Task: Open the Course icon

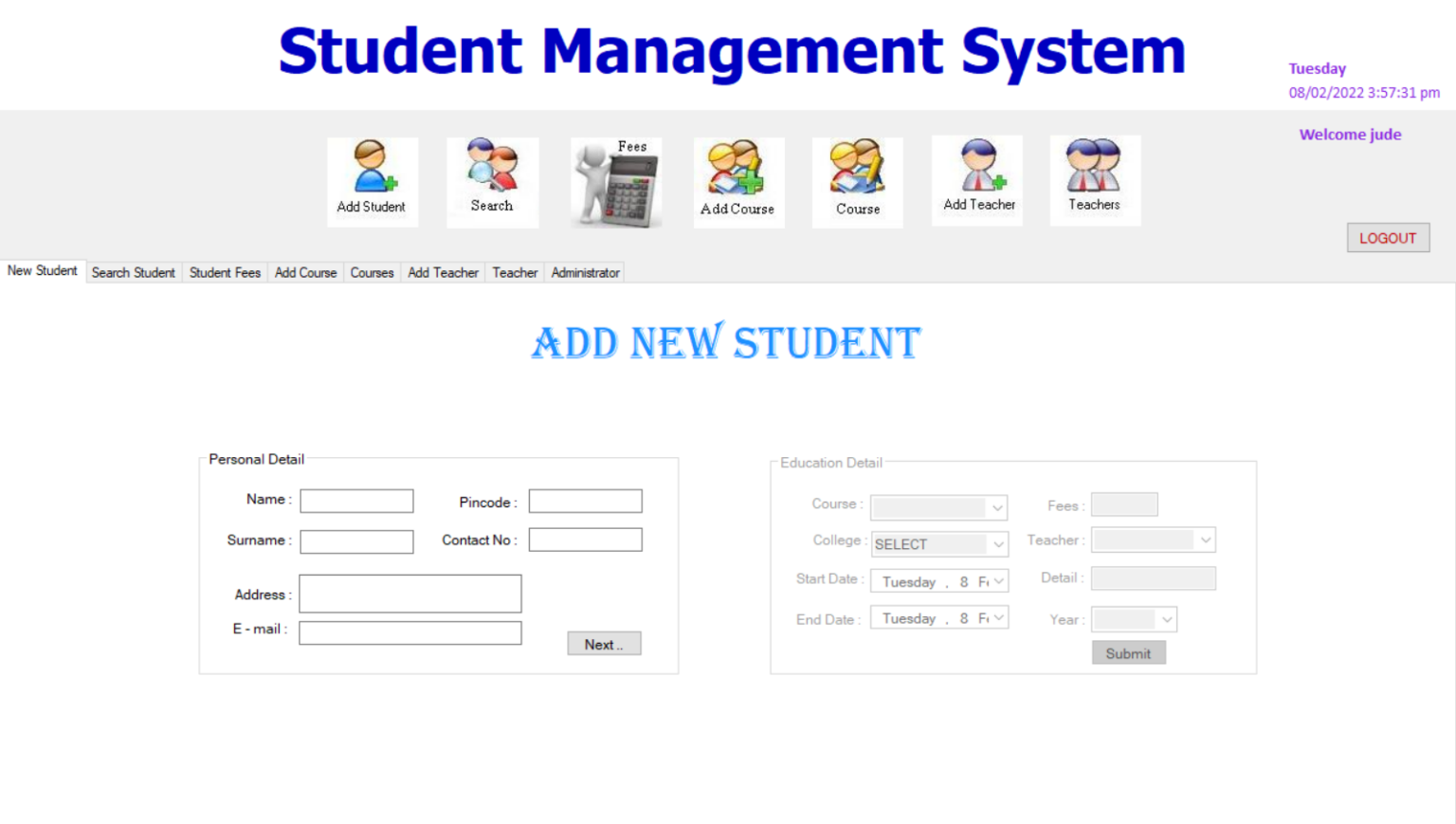Action: [857, 181]
